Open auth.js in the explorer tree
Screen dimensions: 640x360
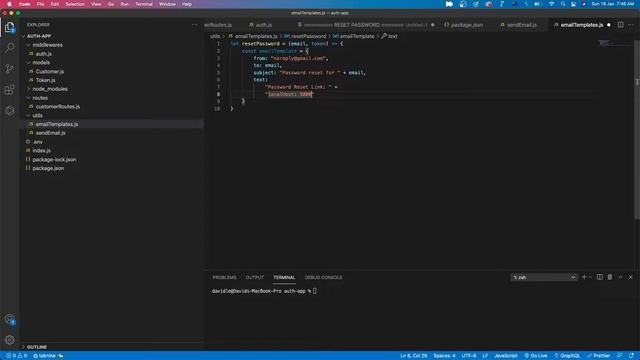pyautogui.click(x=43, y=54)
